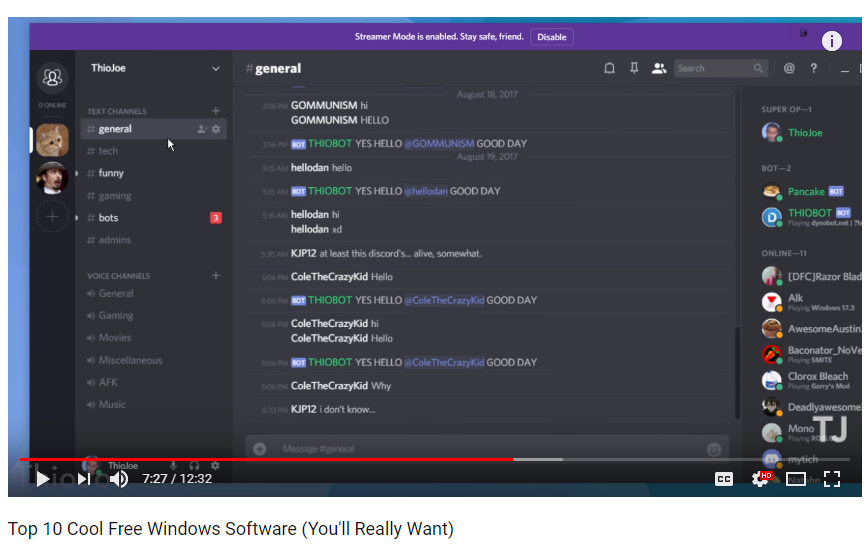
Task: Select the cat avatar server
Action: click(x=53, y=140)
